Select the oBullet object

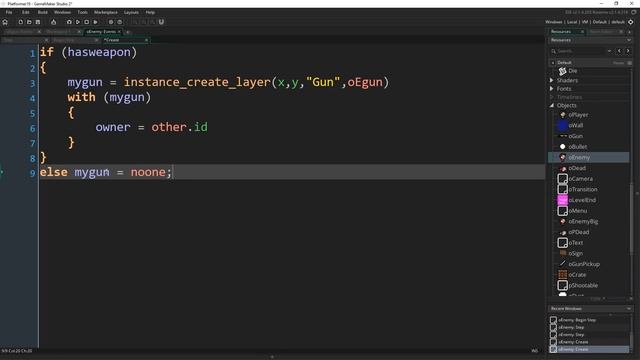[x=578, y=147]
